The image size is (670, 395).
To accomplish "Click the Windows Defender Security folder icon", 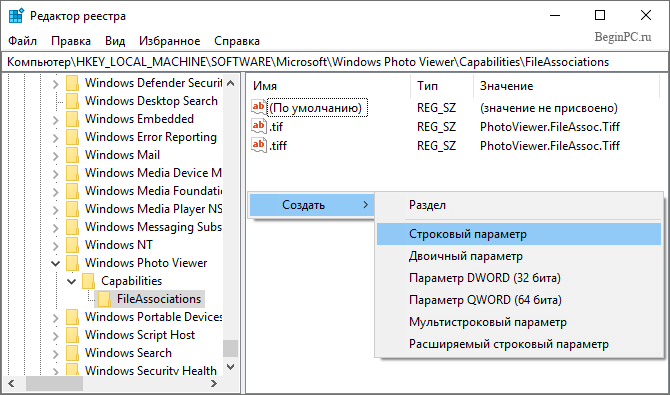I will [73, 83].
